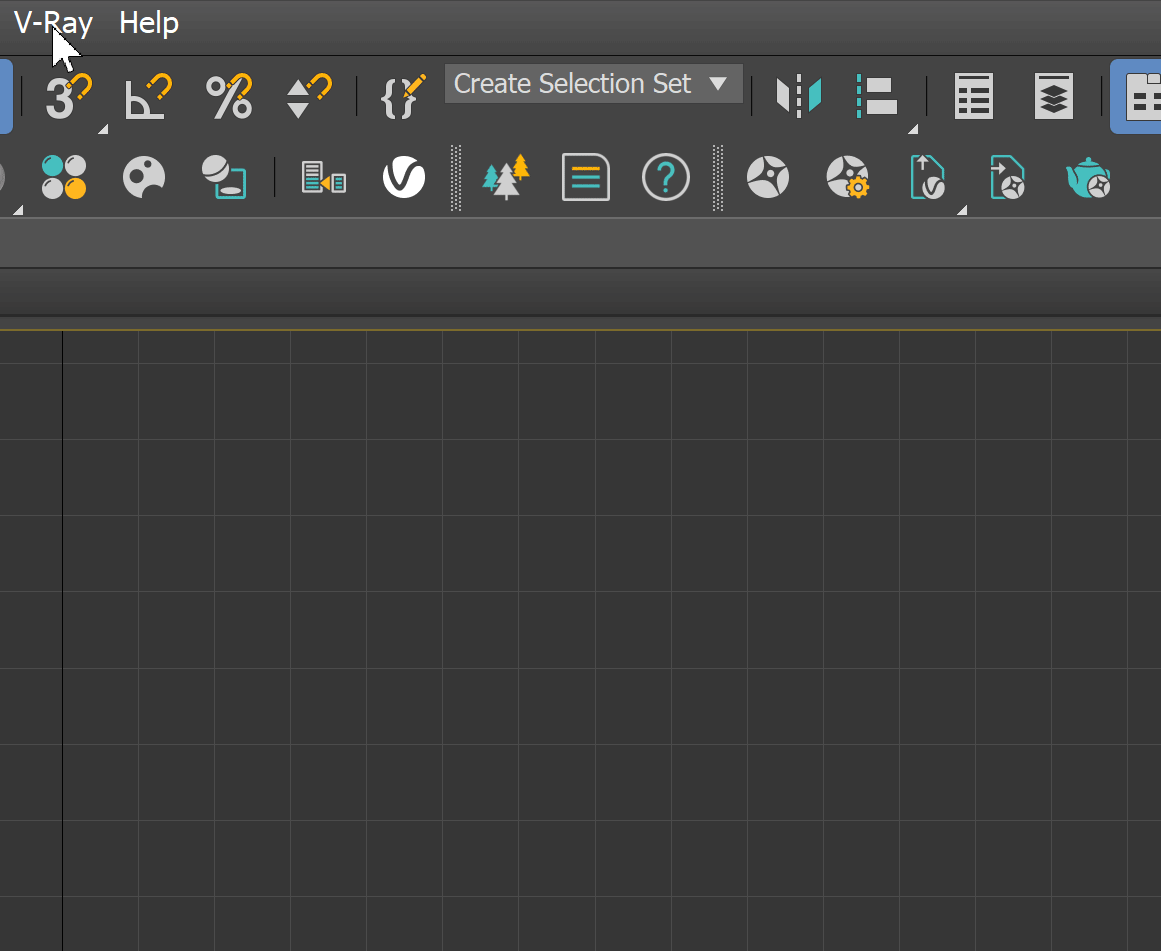This screenshot has width=1161, height=951.
Task: Toggle the Ribbon with the highlighted blue button
Action: point(1140,96)
